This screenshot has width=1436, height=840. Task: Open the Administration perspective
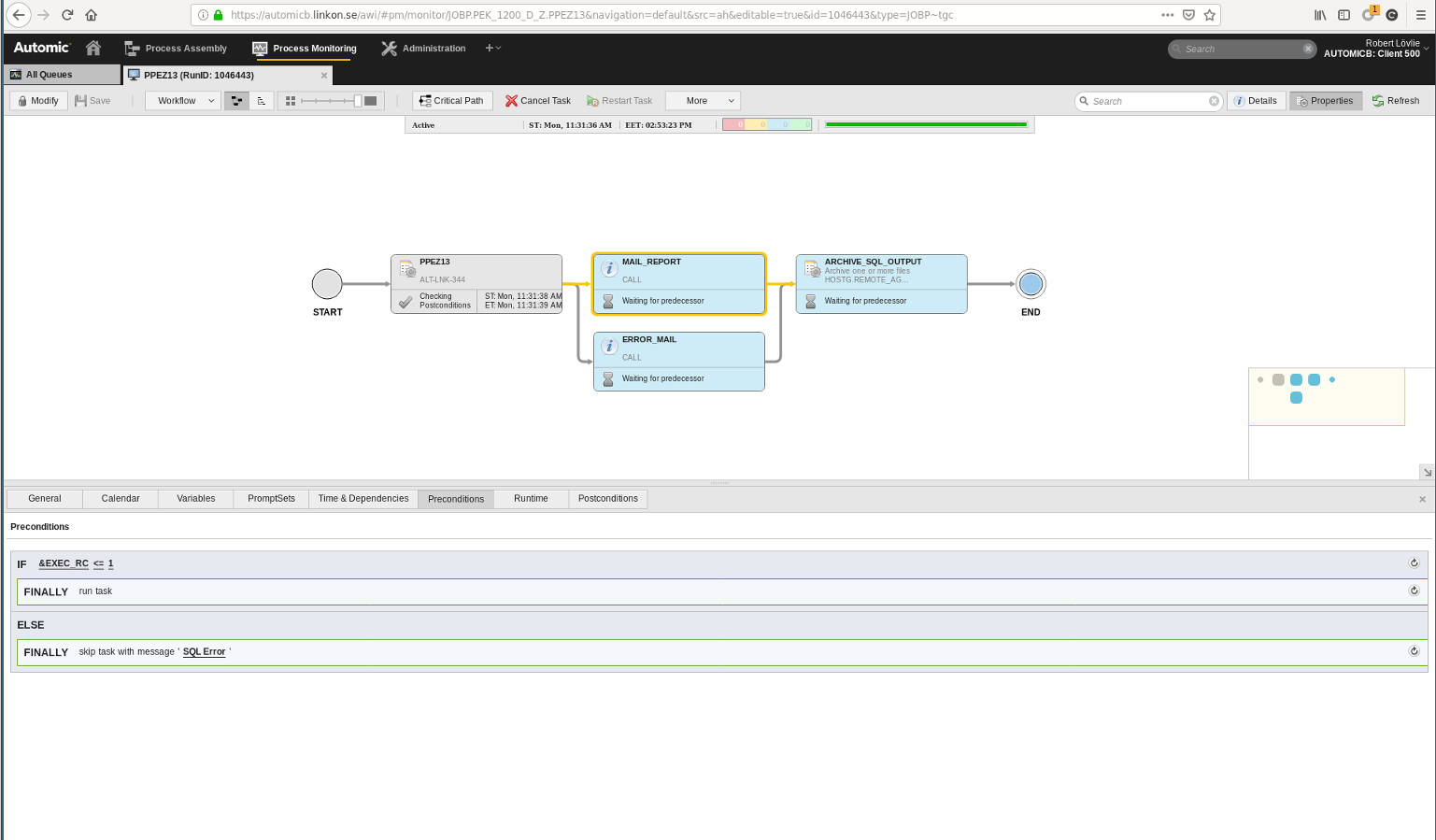click(423, 49)
